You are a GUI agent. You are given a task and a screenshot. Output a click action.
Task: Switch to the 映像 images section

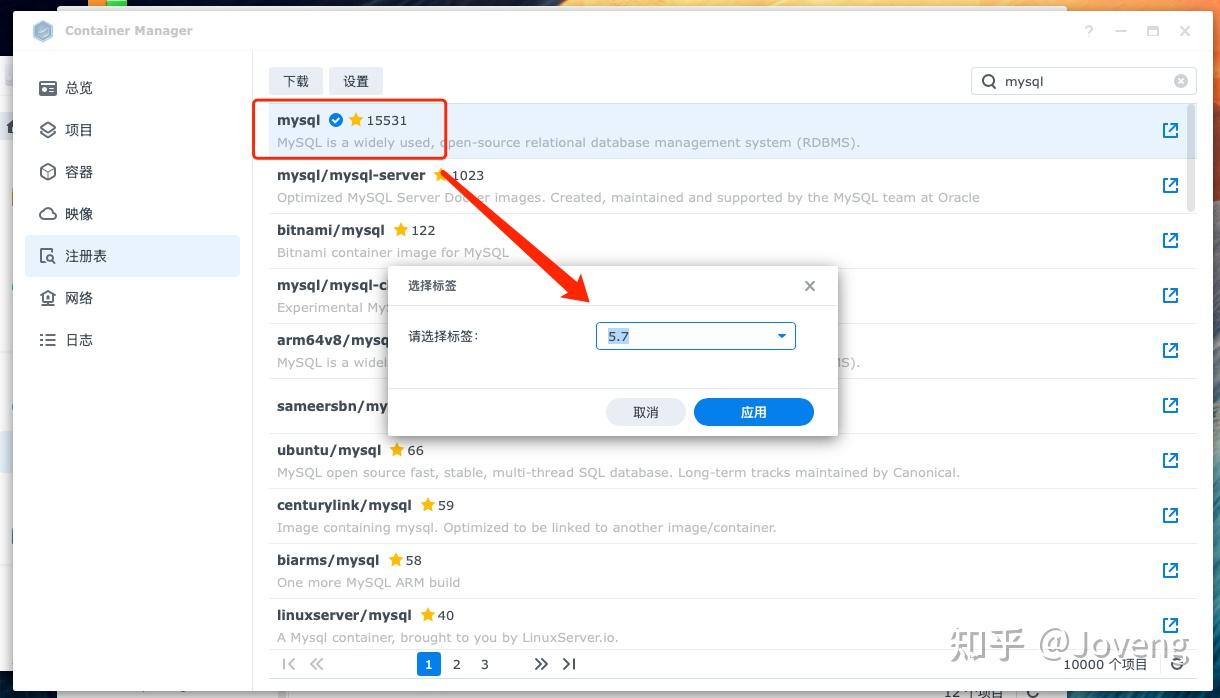pos(77,213)
